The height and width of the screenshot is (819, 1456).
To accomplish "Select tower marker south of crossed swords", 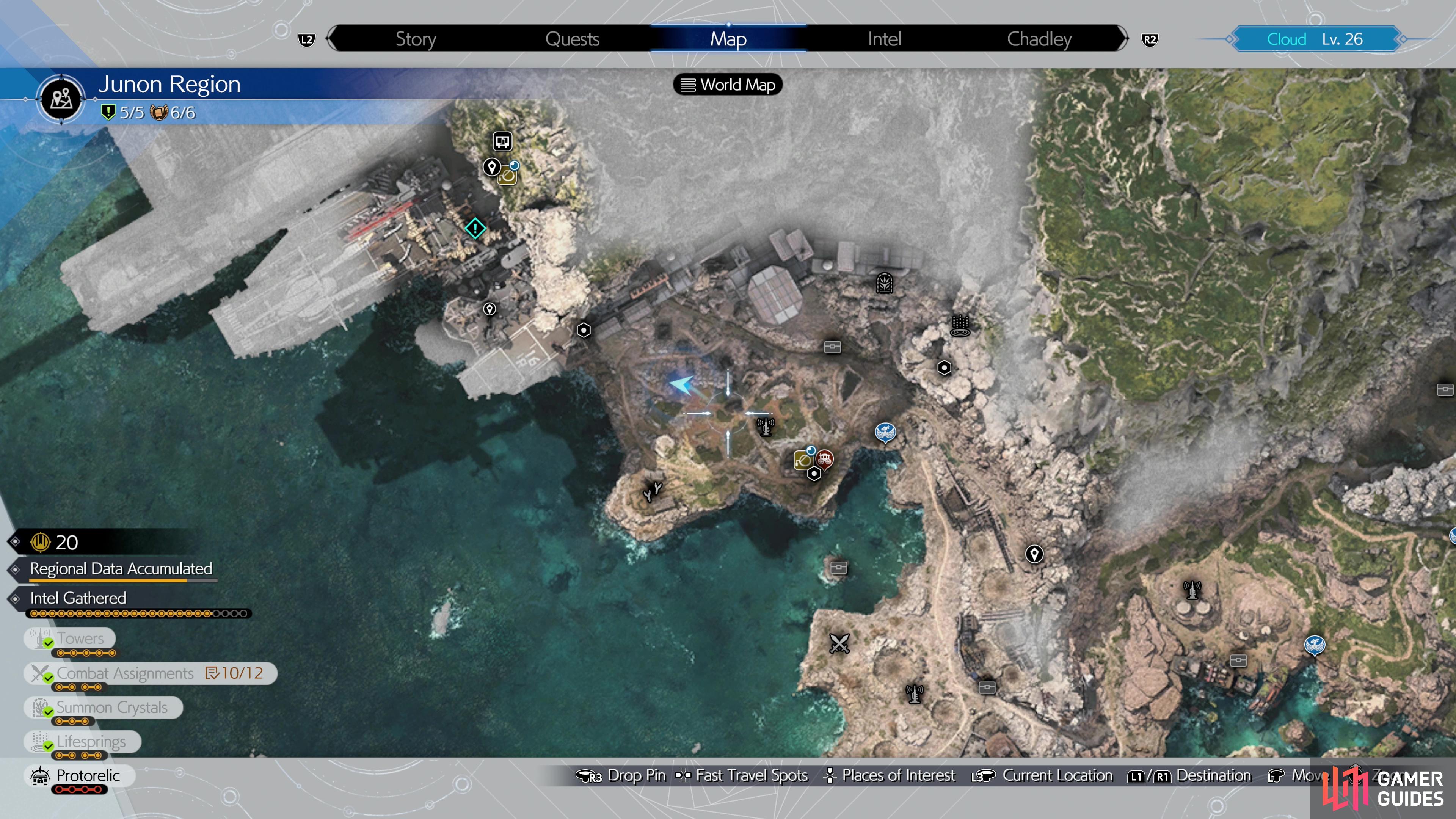I will 914,693.
